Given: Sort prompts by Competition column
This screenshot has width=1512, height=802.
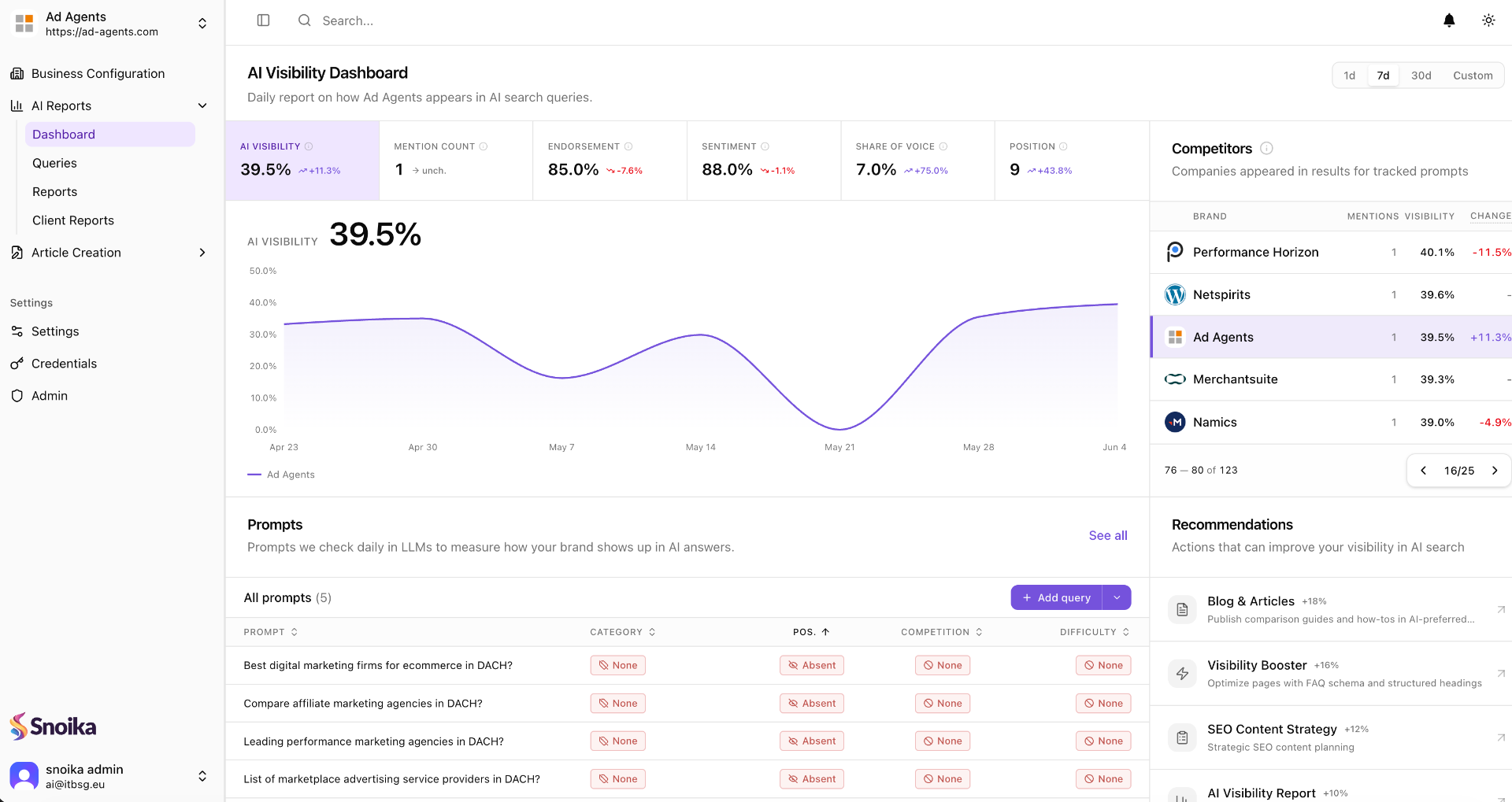Looking at the screenshot, I should coord(942,632).
